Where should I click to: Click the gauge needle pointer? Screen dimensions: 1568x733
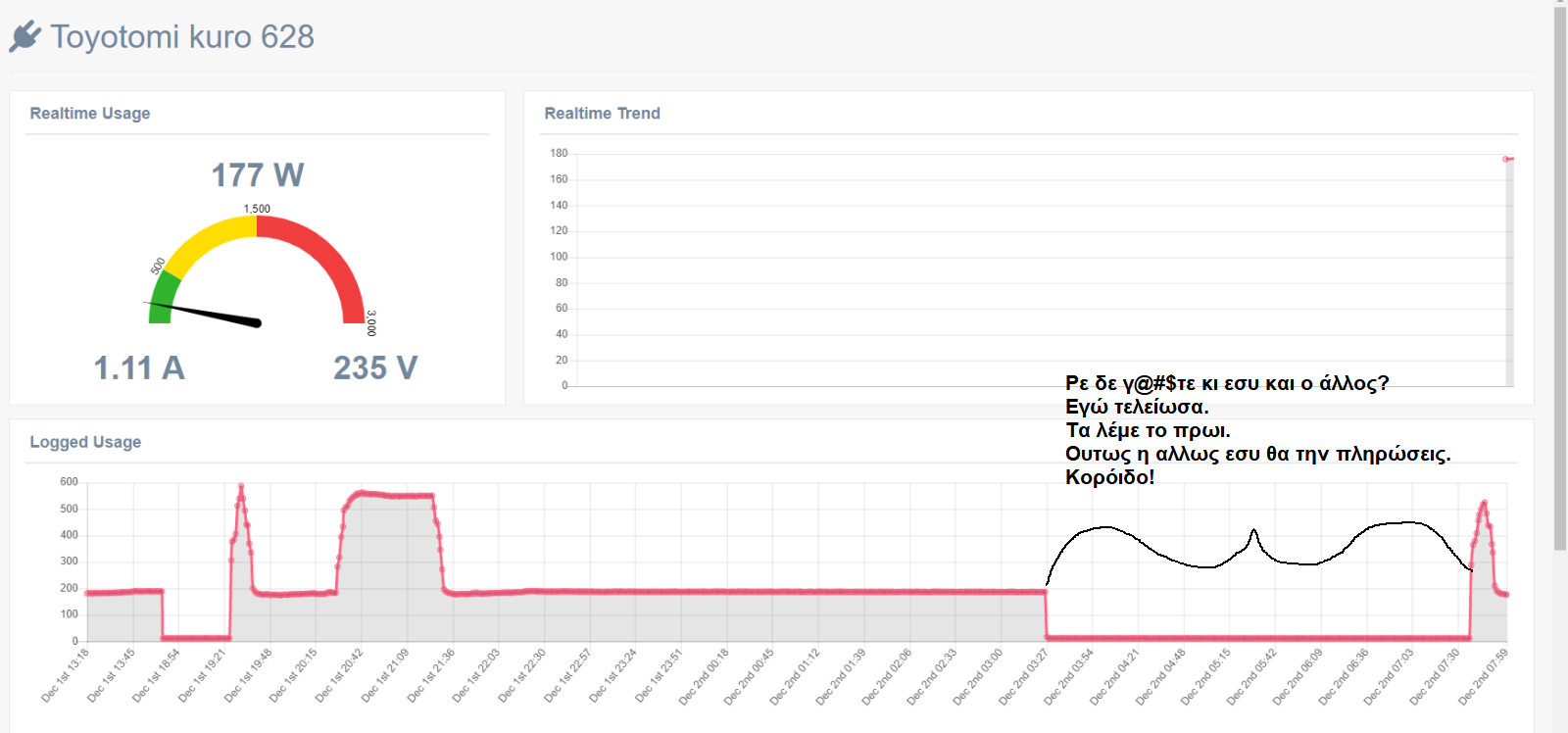click(206, 313)
